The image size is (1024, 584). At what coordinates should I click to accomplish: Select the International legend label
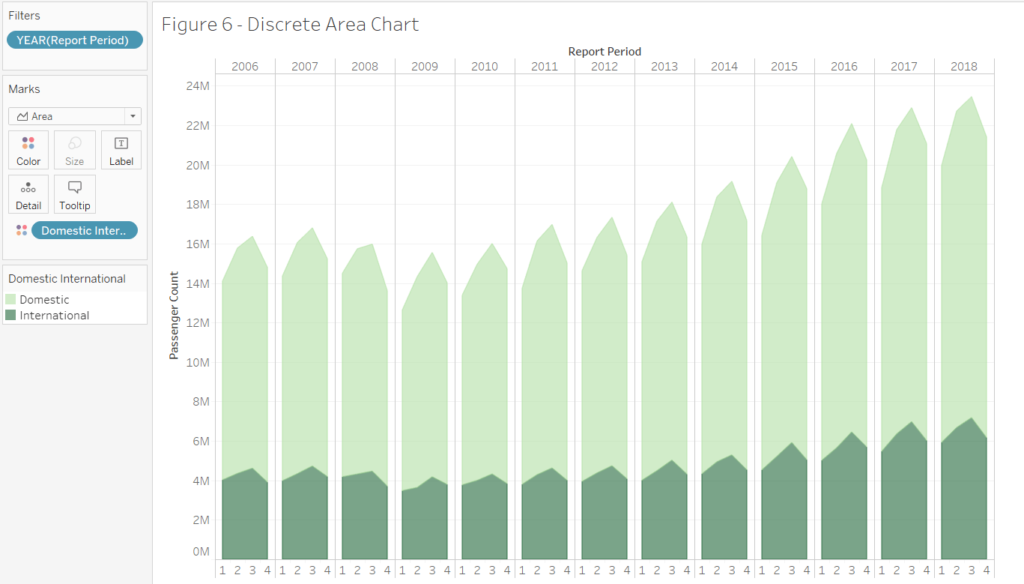coord(54,316)
